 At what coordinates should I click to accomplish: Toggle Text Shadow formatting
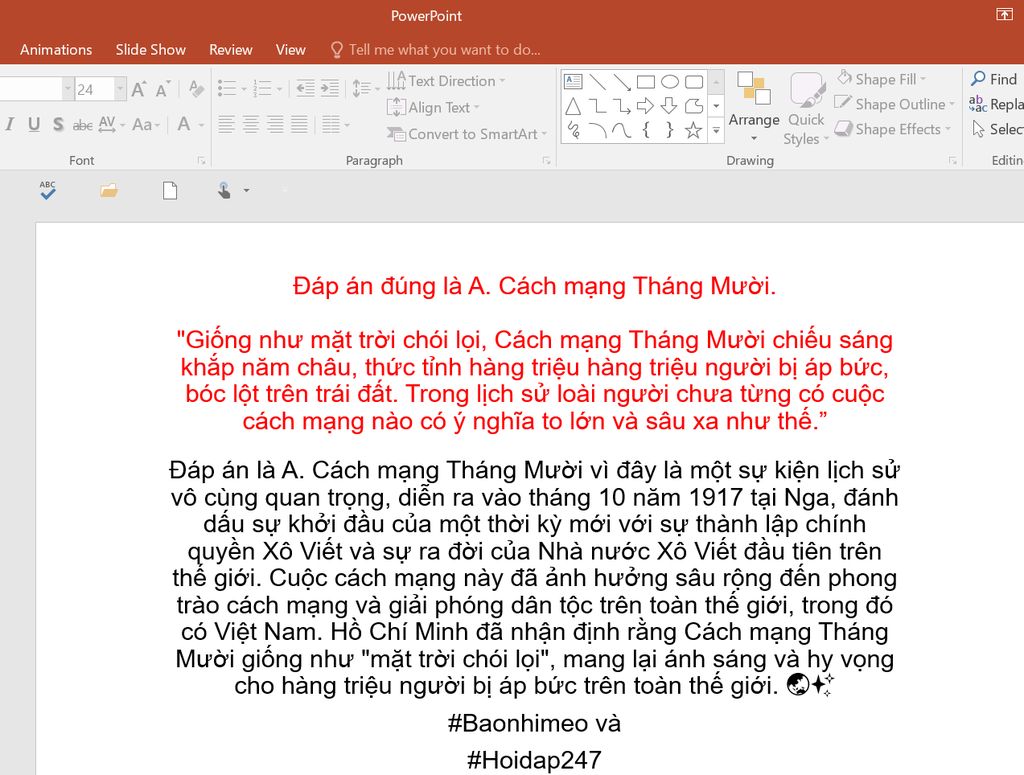(58, 124)
